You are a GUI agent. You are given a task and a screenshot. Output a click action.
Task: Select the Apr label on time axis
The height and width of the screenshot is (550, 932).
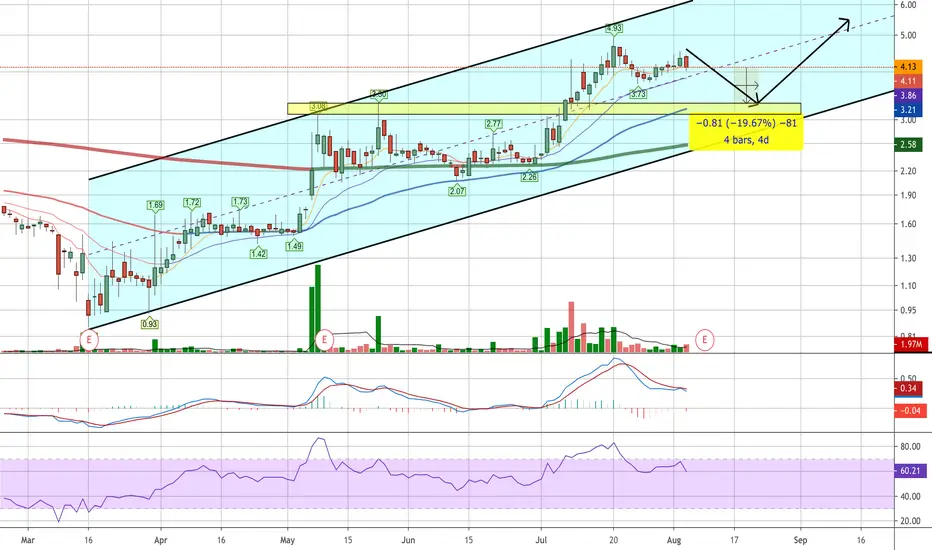pos(160,540)
